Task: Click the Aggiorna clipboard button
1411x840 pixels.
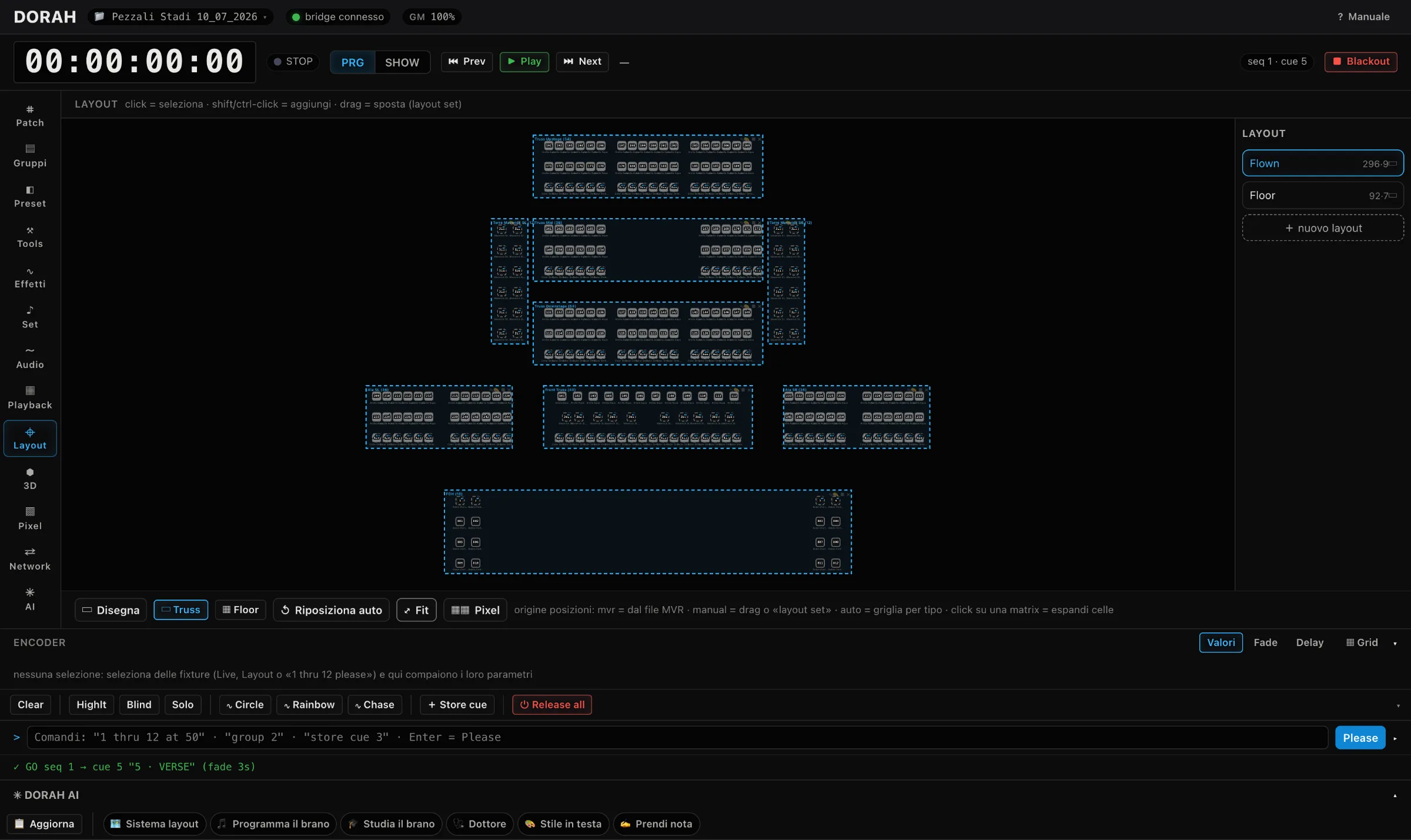Action: coord(45,824)
